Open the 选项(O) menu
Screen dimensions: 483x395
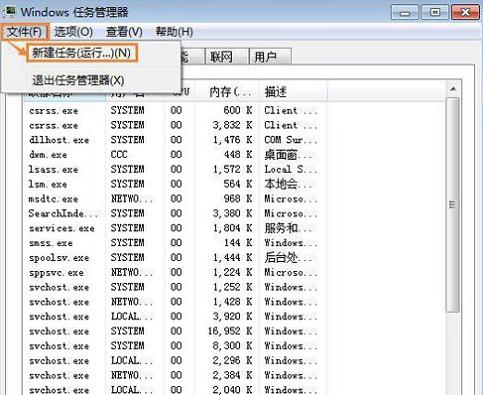pyautogui.click(x=73, y=32)
